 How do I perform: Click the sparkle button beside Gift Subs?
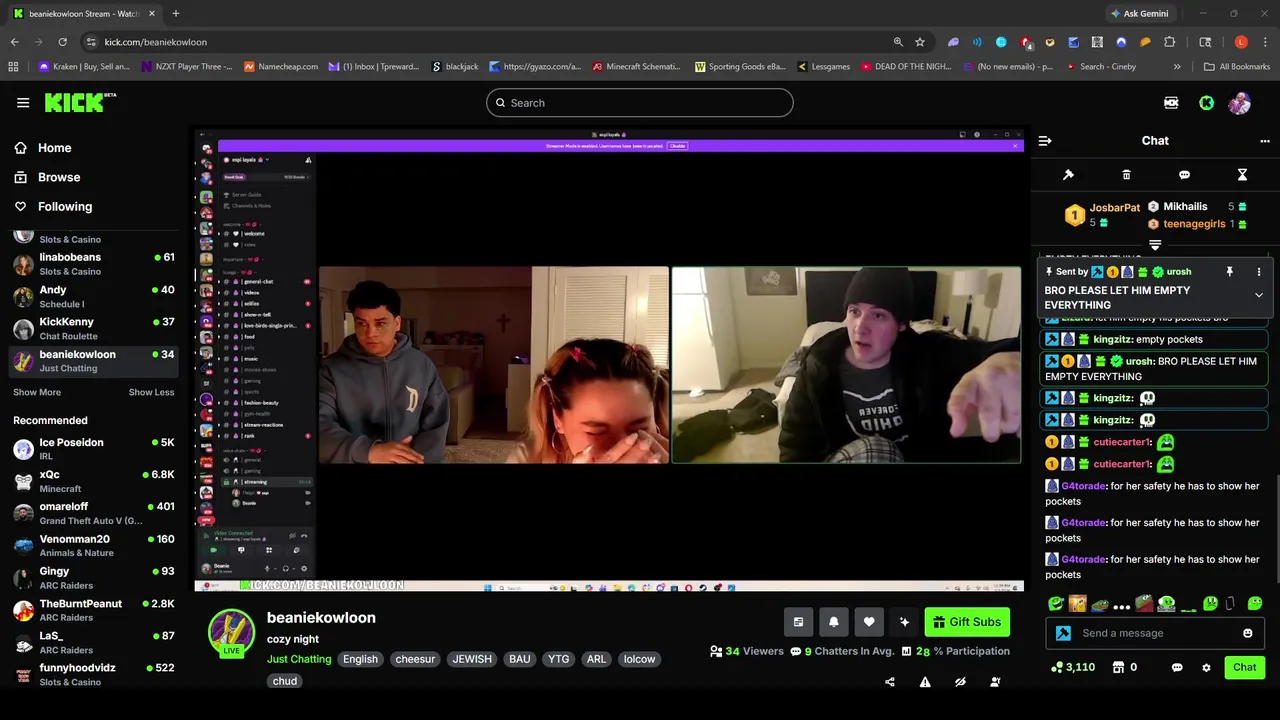[904, 622]
